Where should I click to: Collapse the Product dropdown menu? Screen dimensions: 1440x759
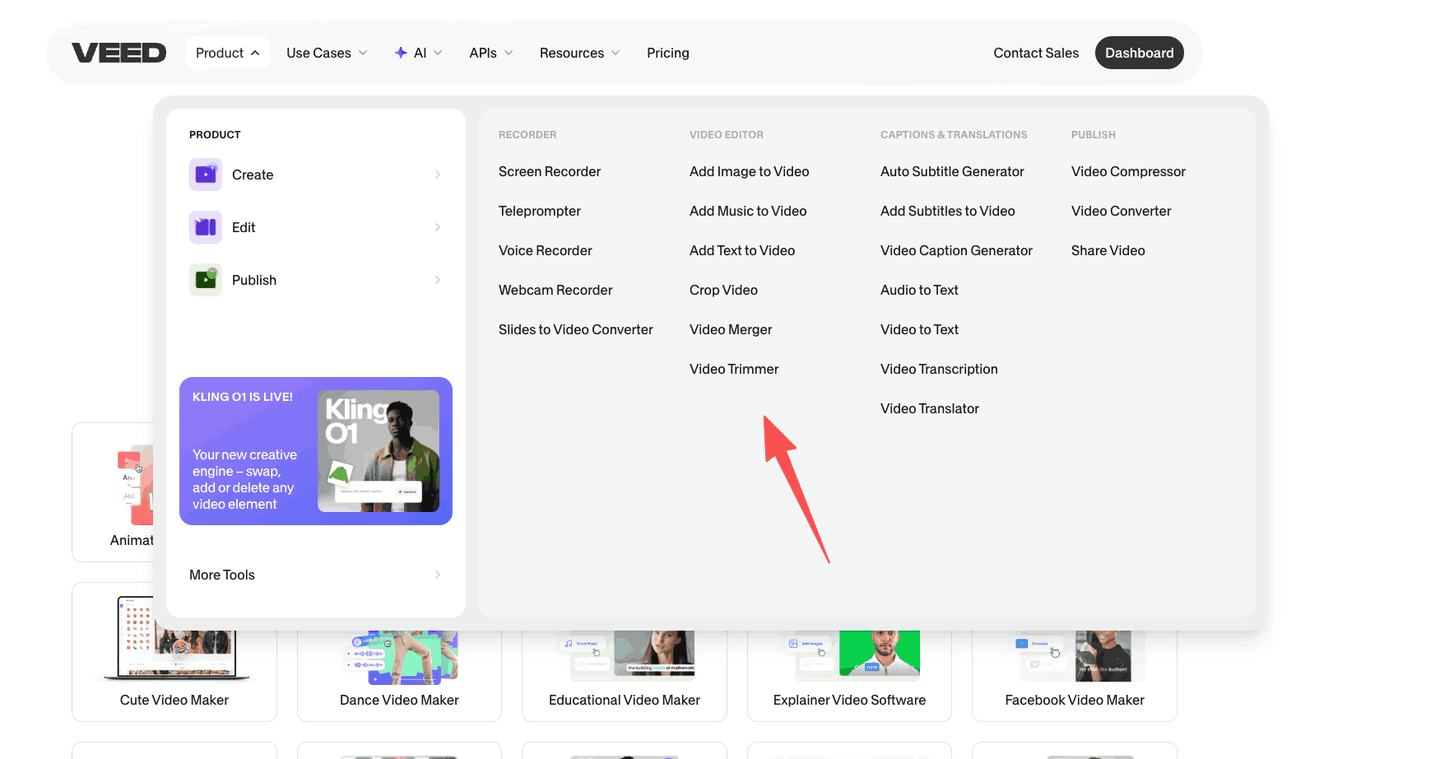(228, 53)
